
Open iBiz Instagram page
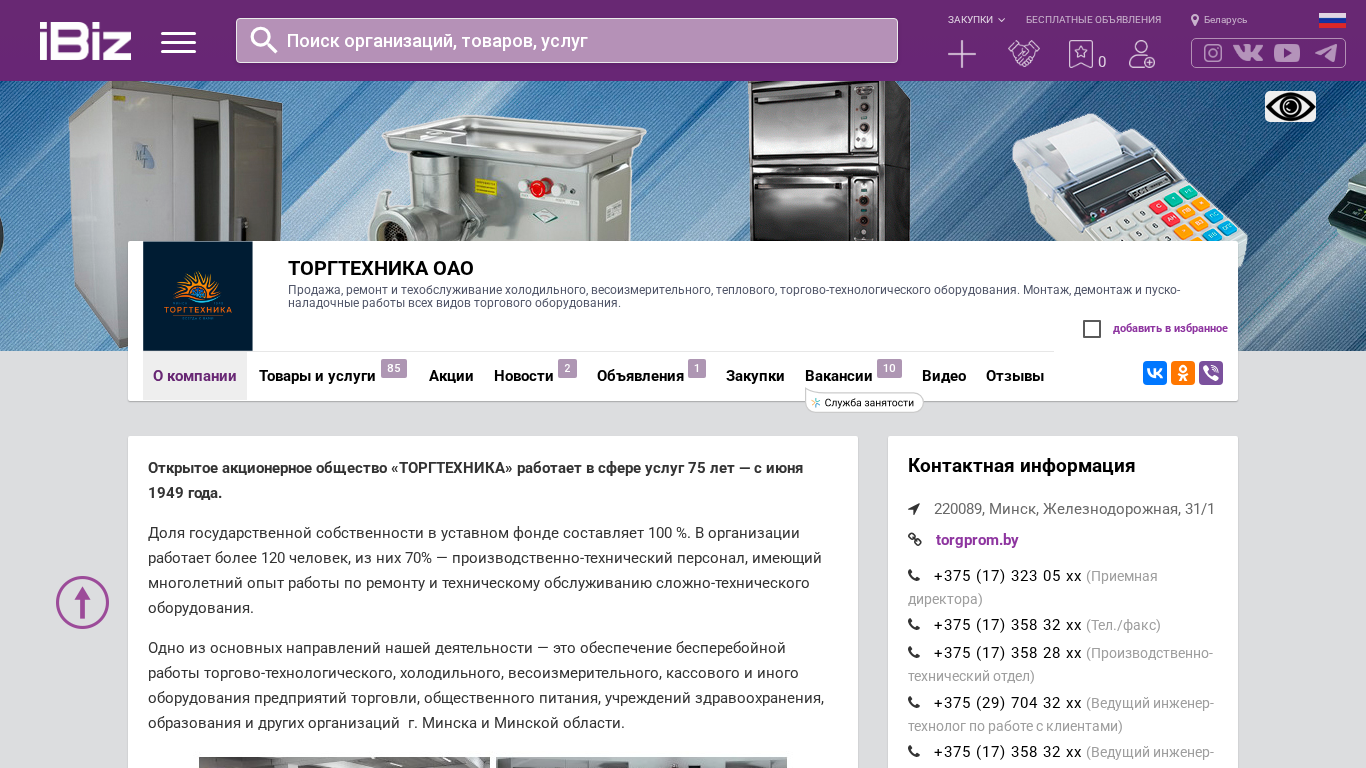[x=1213, y=53]
